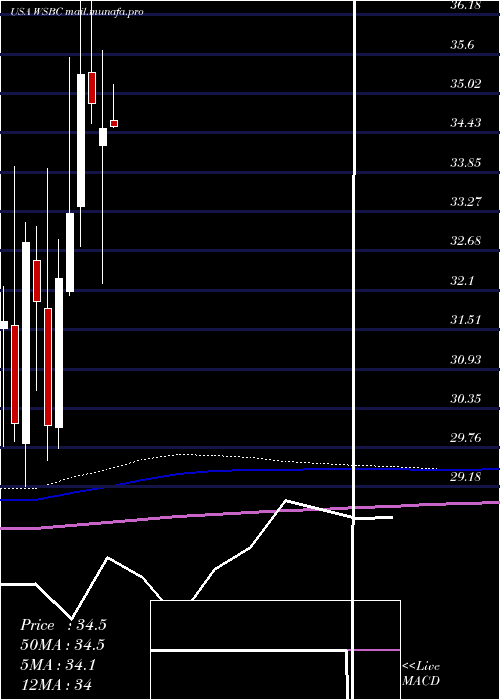The height and width of the screenshot is (700, 500).
Task: Select the 34.43 price axis label
Action: click(x=465, y=123)
